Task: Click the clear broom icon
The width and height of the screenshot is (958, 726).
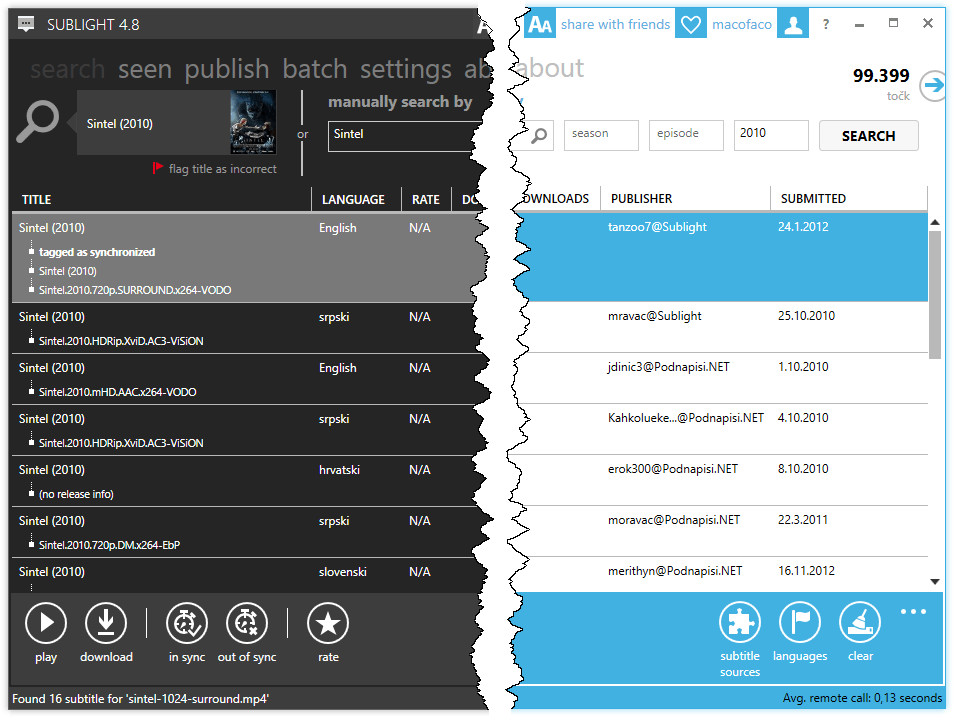Action: pos(860,623)
